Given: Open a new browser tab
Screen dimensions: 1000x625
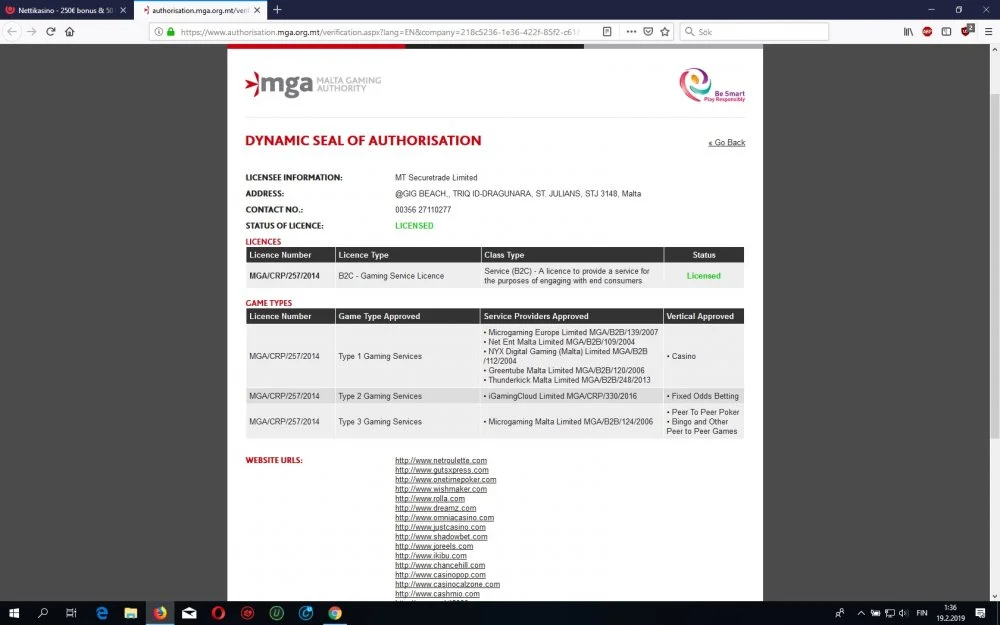Looking at the screenshot, I should tap(277, 10).
